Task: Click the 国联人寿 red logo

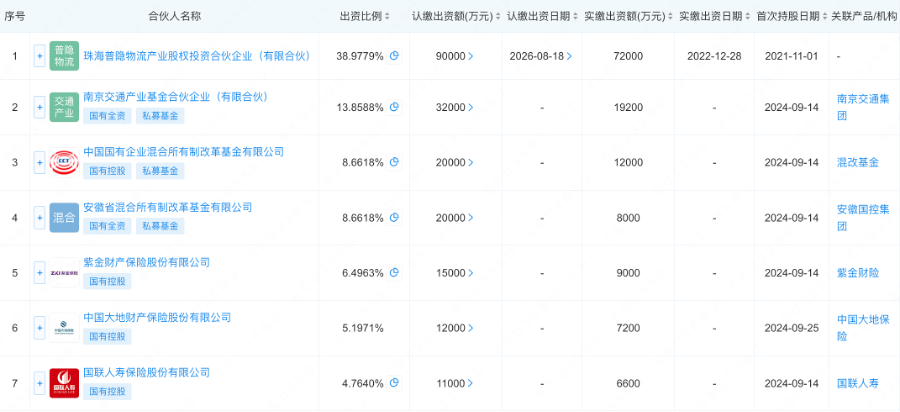Action: click(x=64, y=383)
